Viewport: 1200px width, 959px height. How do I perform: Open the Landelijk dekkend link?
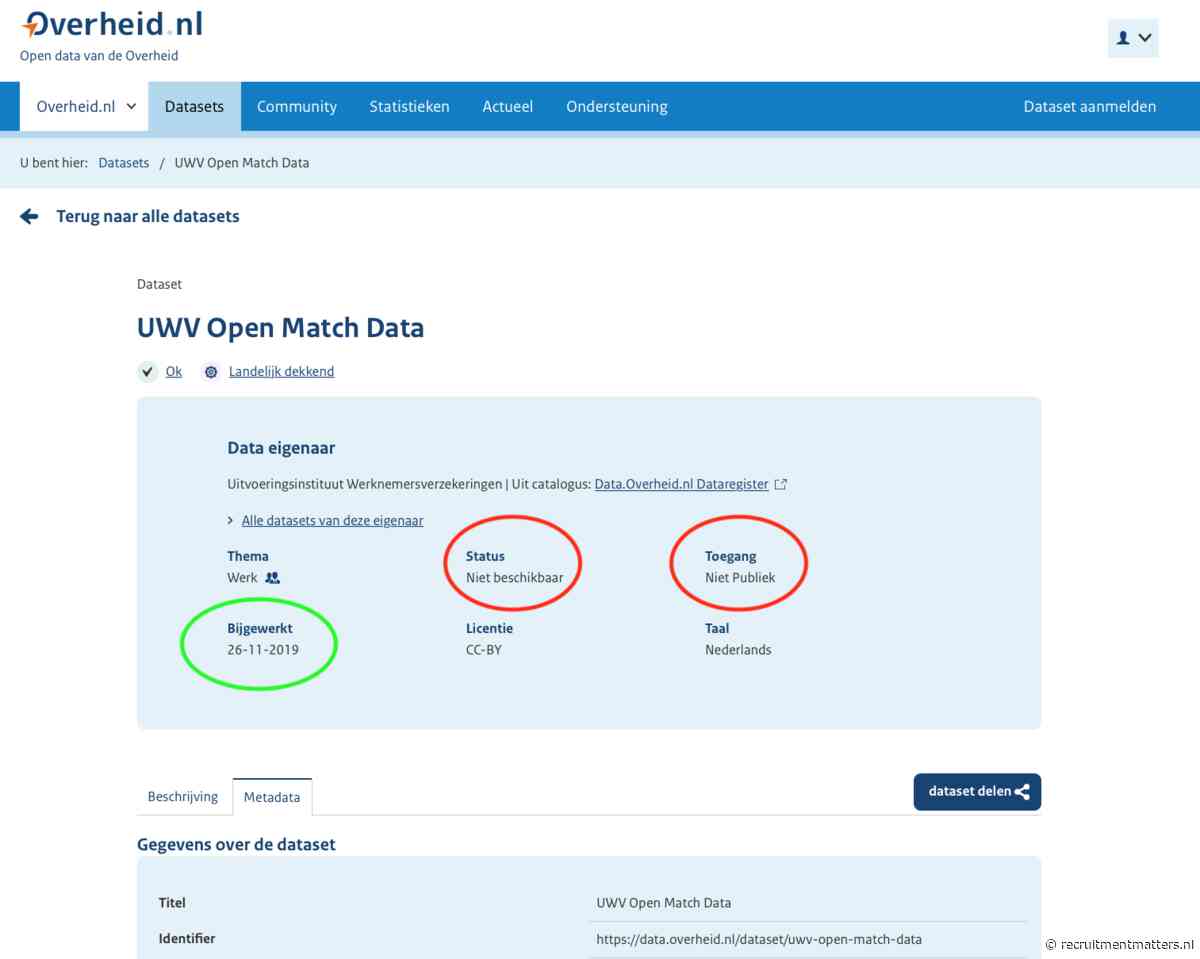pos(281,372)
